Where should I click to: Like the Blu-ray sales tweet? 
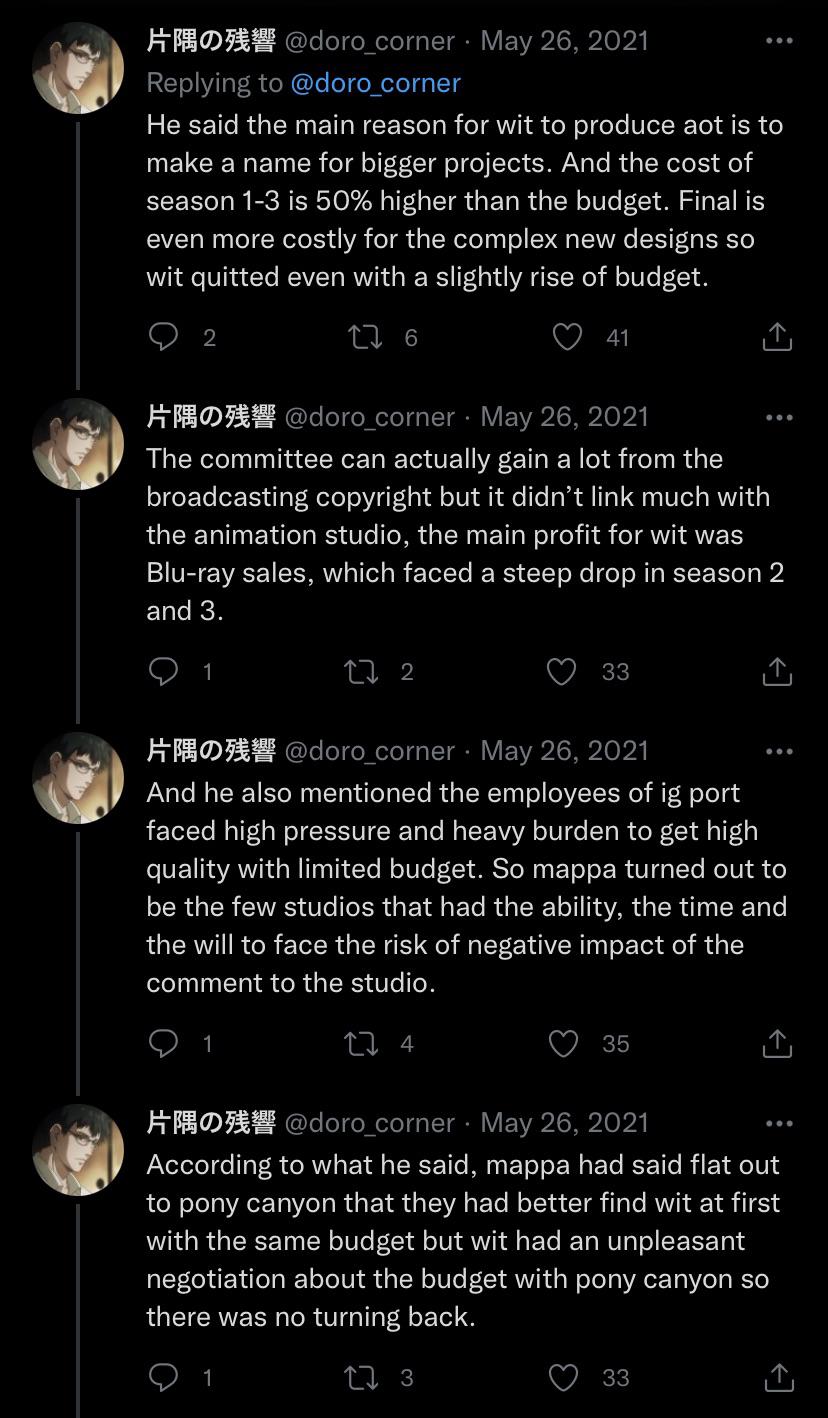coord(562,671)
